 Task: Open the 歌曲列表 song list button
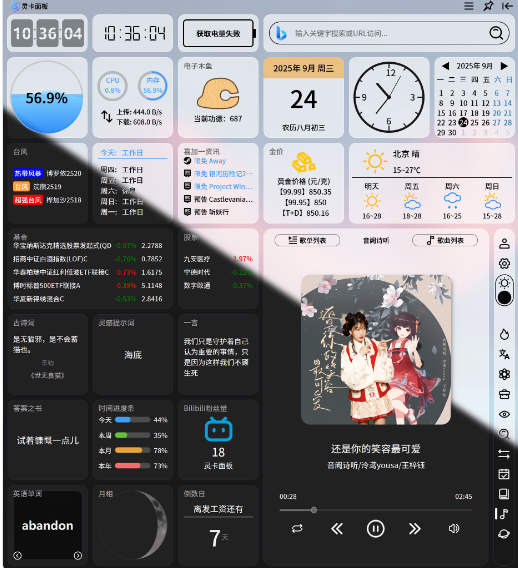click(x=445, y=240)
